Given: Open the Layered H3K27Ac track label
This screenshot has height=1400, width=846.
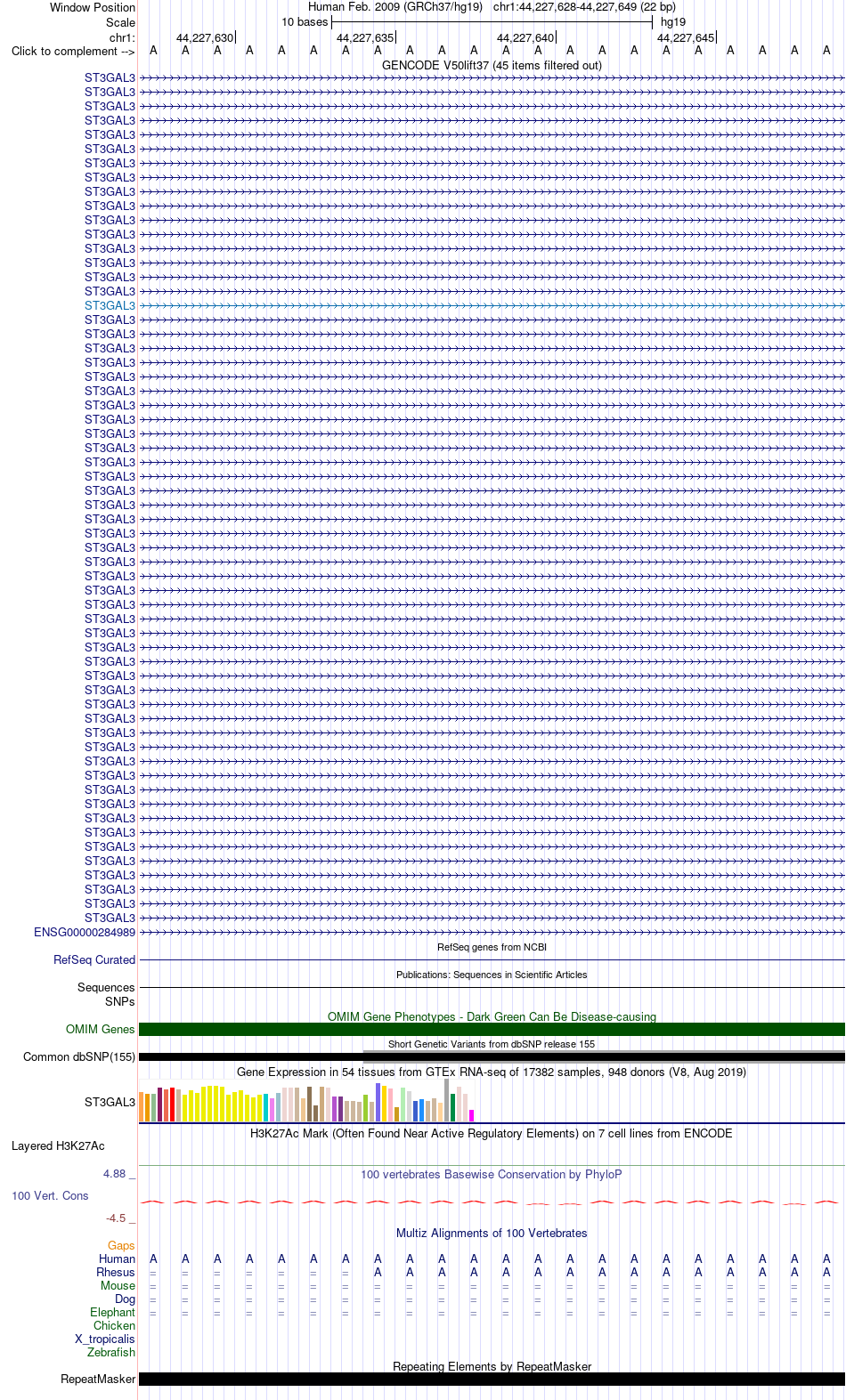Looking at the screenshot, I should click(x=58, y=1145).
